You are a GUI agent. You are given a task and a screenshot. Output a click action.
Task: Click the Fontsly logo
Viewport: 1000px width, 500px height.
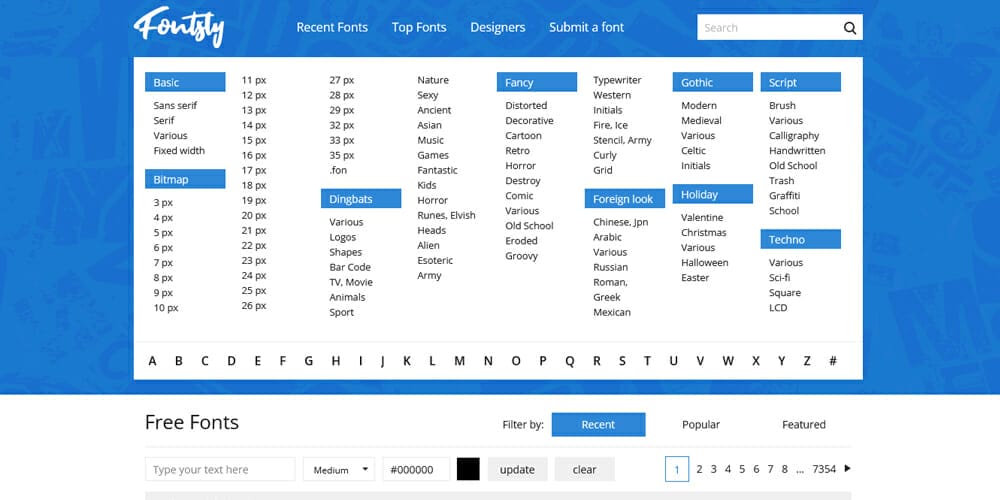point(179,27)
